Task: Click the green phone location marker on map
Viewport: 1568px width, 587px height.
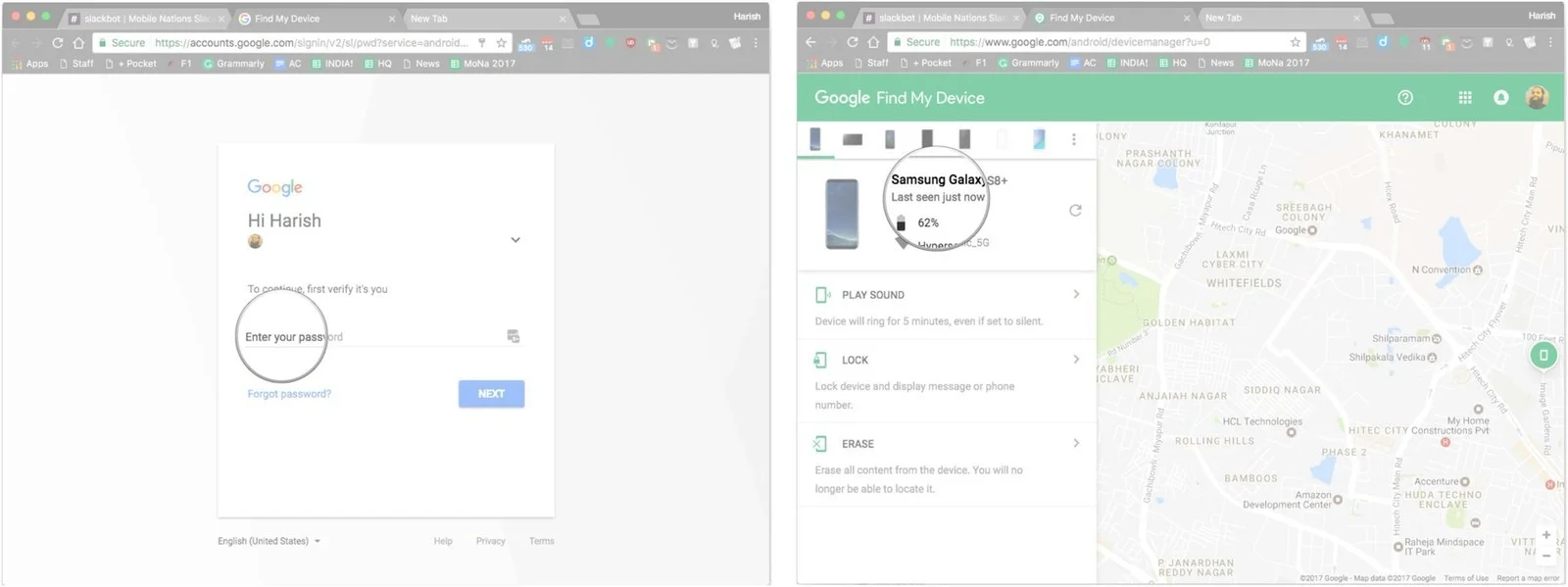Action: click(x=1543, y=355)
